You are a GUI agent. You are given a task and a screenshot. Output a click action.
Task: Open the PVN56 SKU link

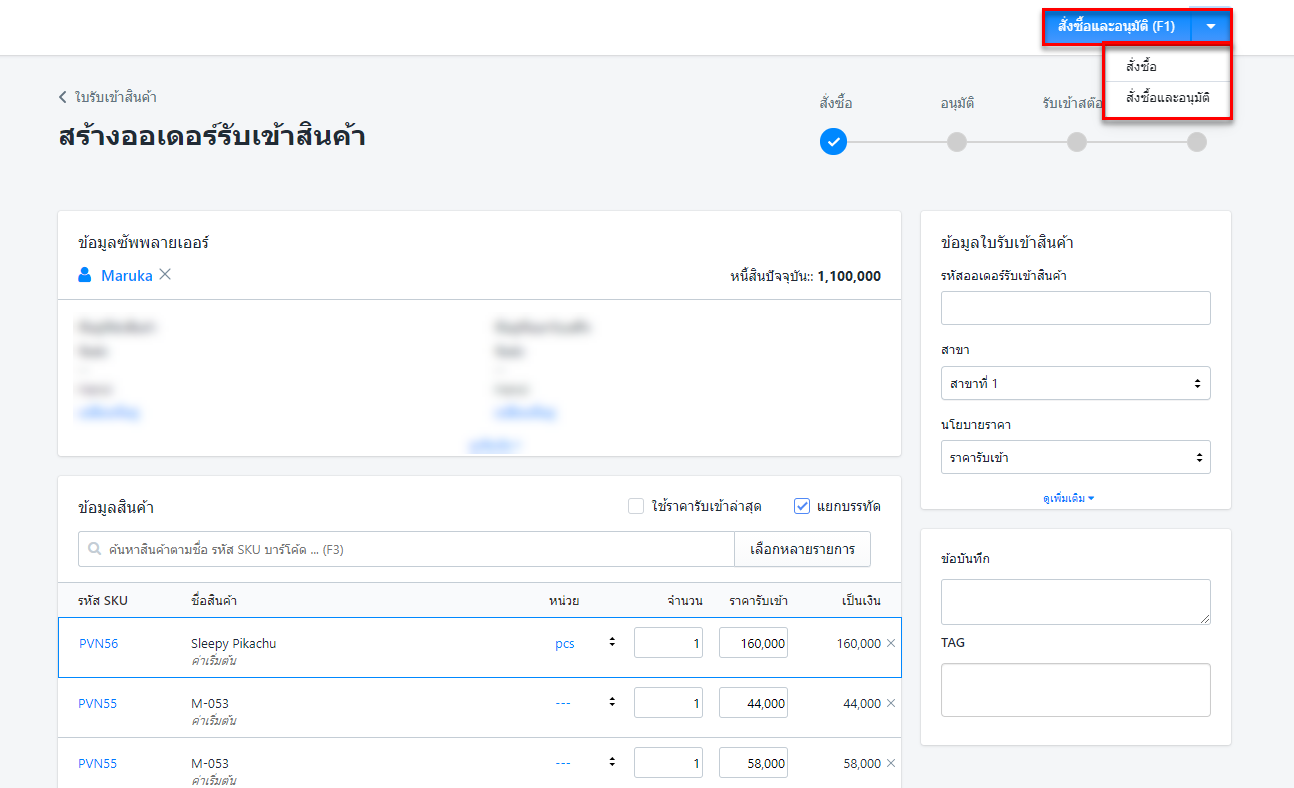(x=99, y=643)
